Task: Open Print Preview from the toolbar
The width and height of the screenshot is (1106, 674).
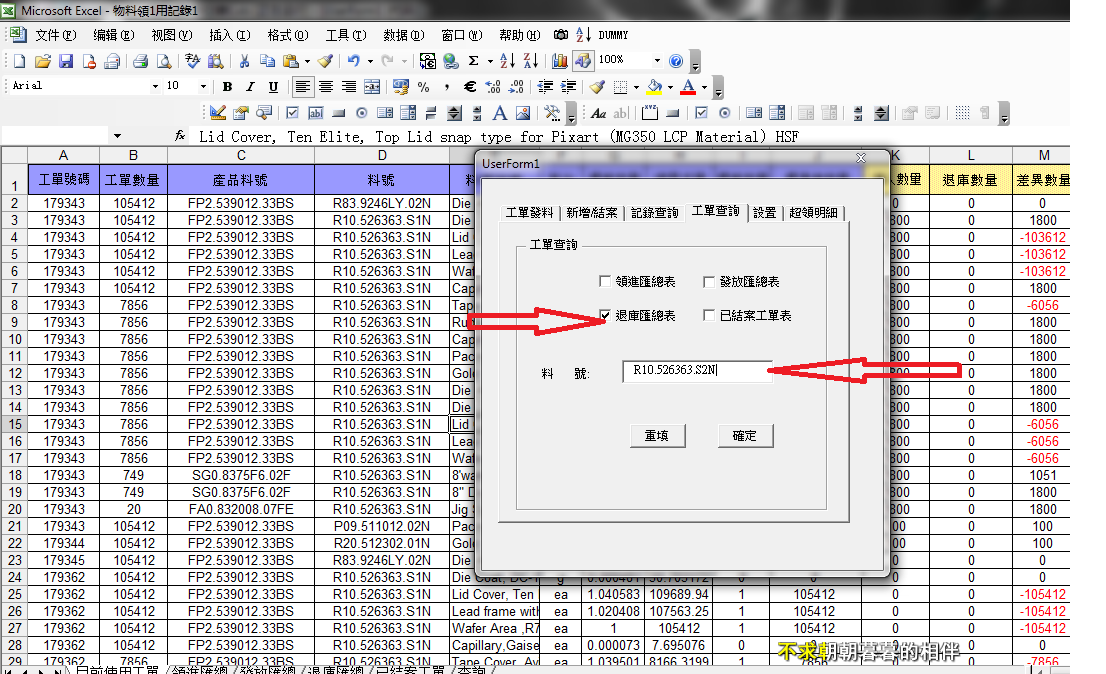Action: pos(164,61)
